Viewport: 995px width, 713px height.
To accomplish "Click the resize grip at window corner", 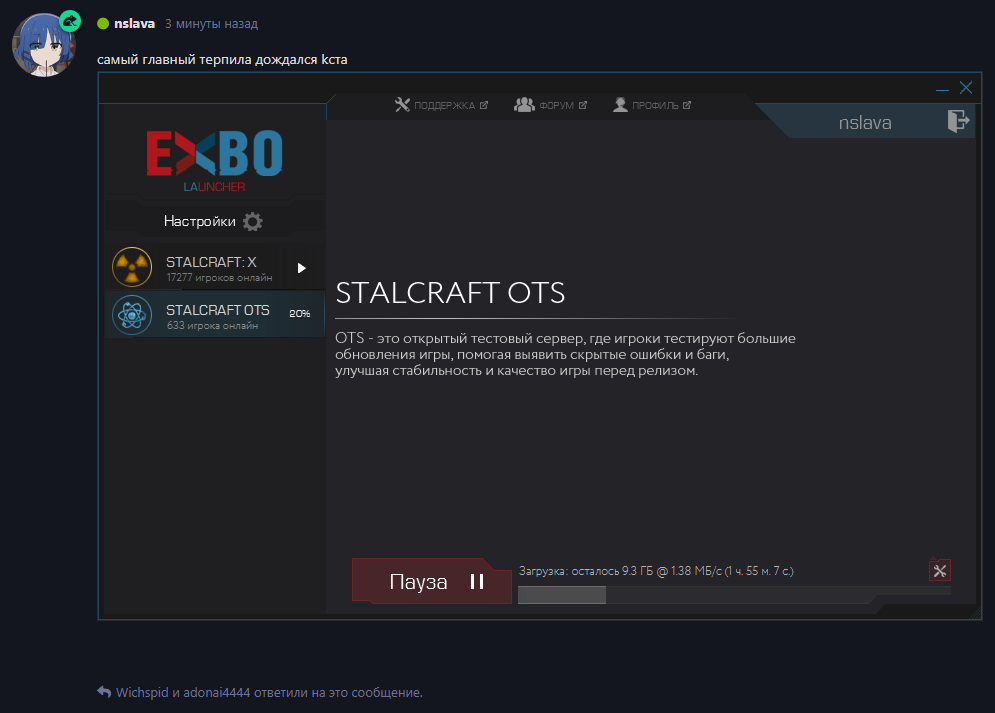I will point(976,613).
